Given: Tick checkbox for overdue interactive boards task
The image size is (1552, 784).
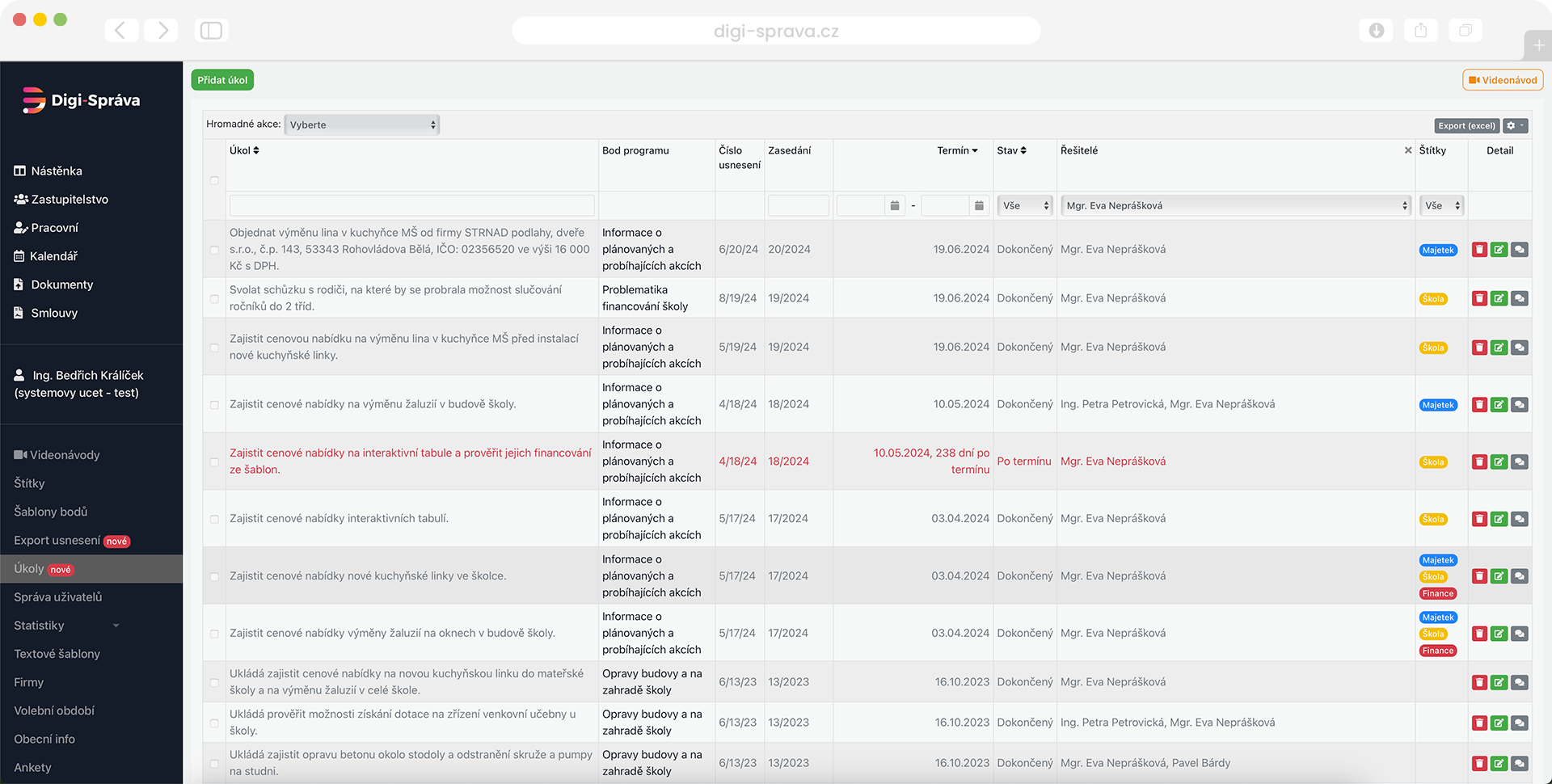Looking at the screenshot, I should pos(214,462).
